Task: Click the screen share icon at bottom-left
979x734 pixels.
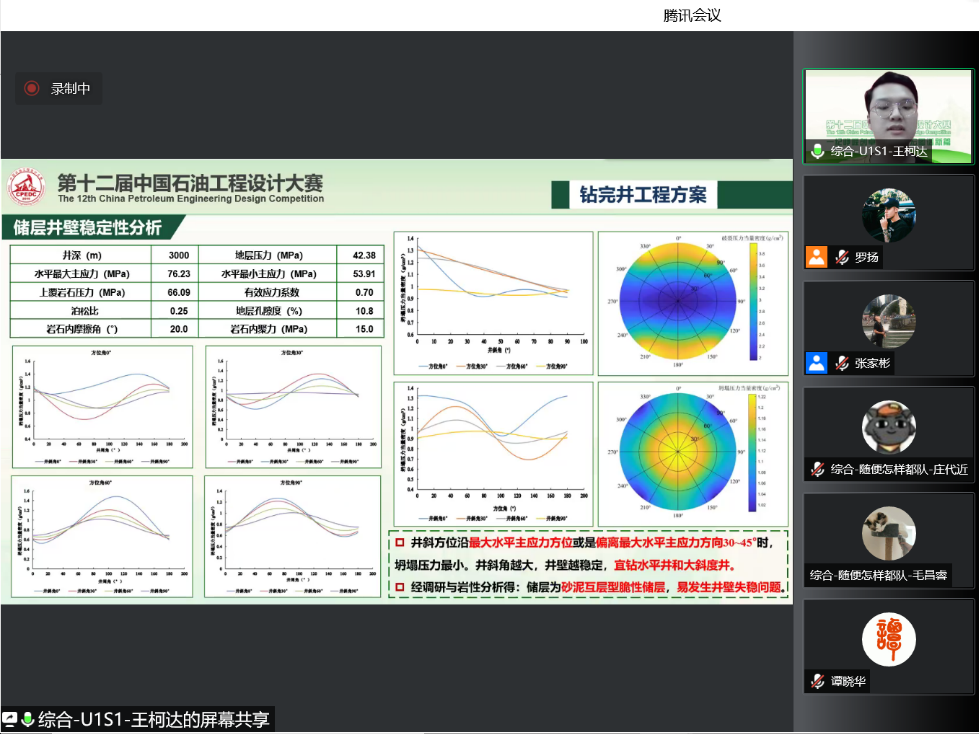Action: [10, 719]
